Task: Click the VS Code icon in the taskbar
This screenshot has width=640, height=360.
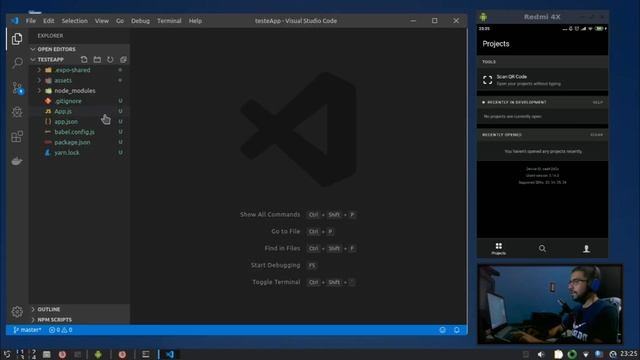Action: coord(170,354)
